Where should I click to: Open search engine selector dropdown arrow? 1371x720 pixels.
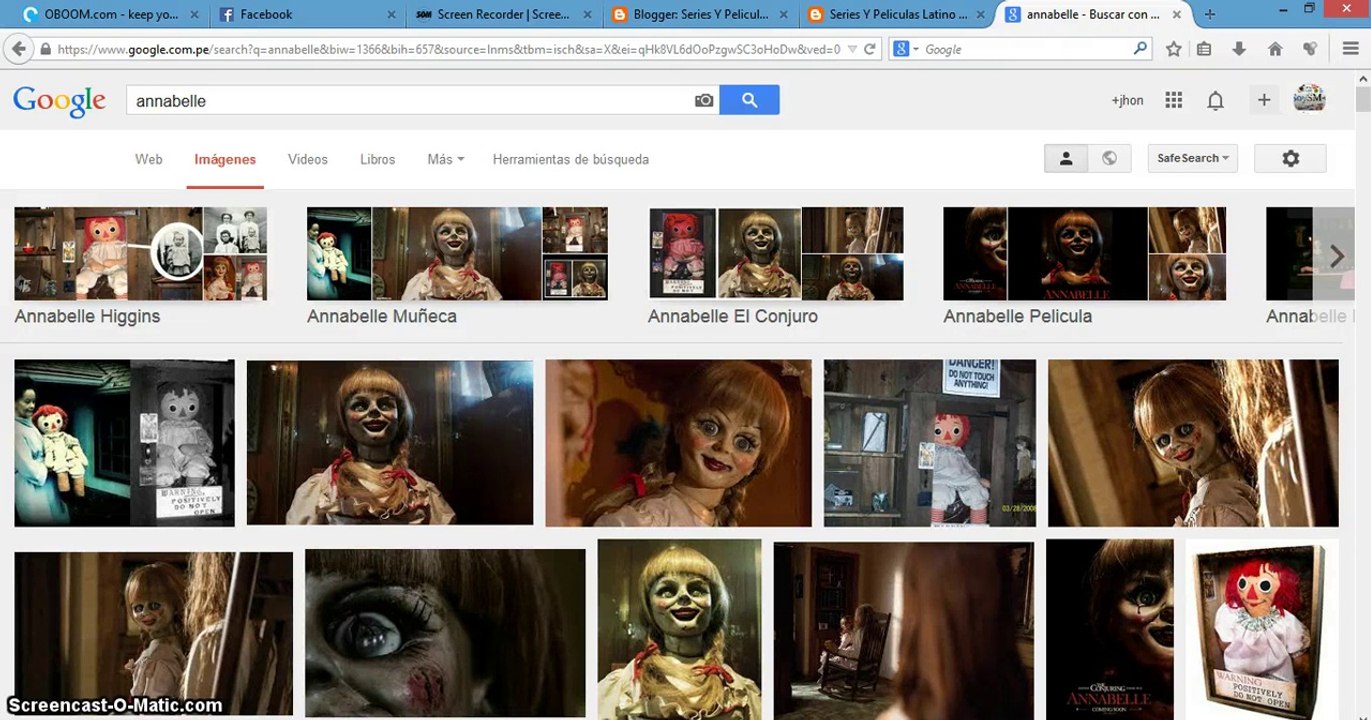[x=906, y=49]
